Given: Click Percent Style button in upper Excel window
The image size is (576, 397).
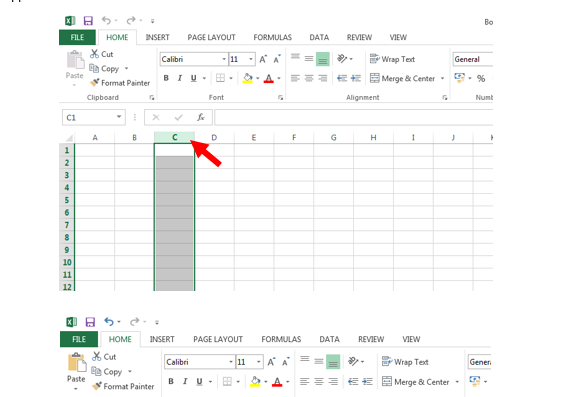Looking at the screenshot, I should point(481,78).
